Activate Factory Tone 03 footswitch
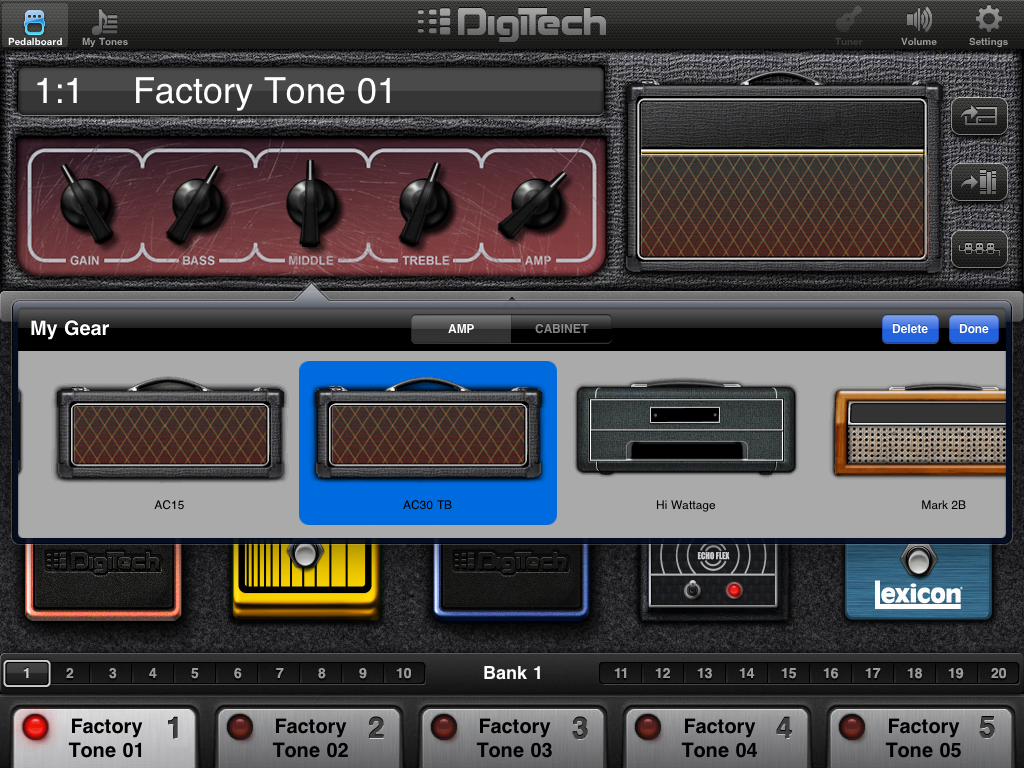 pos(513,738)
